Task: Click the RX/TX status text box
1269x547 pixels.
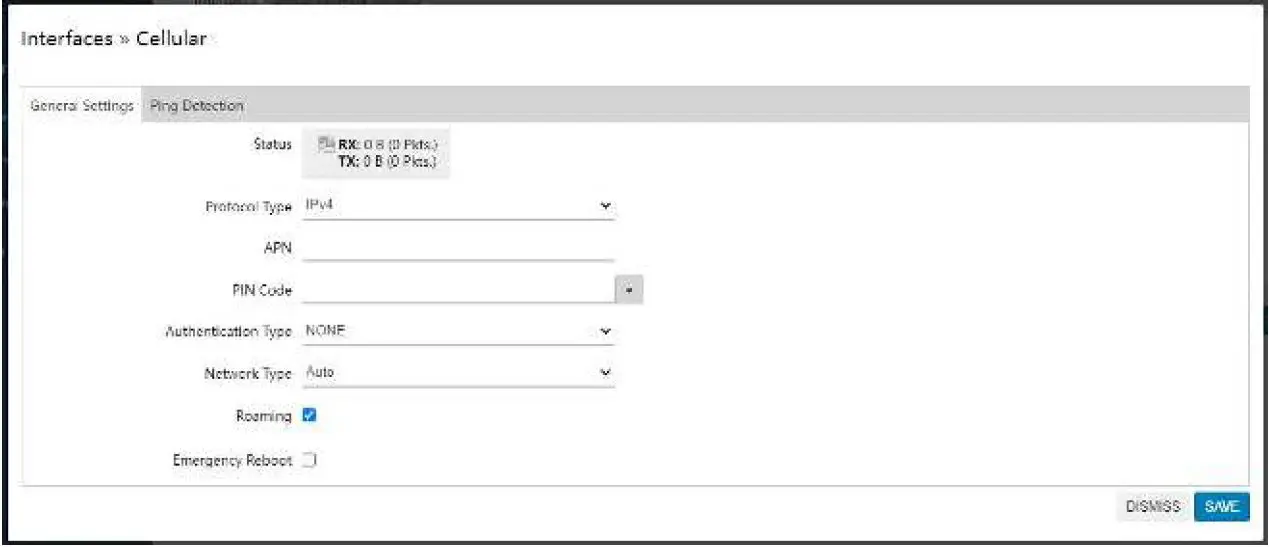Action: click(x=386, y=153)
